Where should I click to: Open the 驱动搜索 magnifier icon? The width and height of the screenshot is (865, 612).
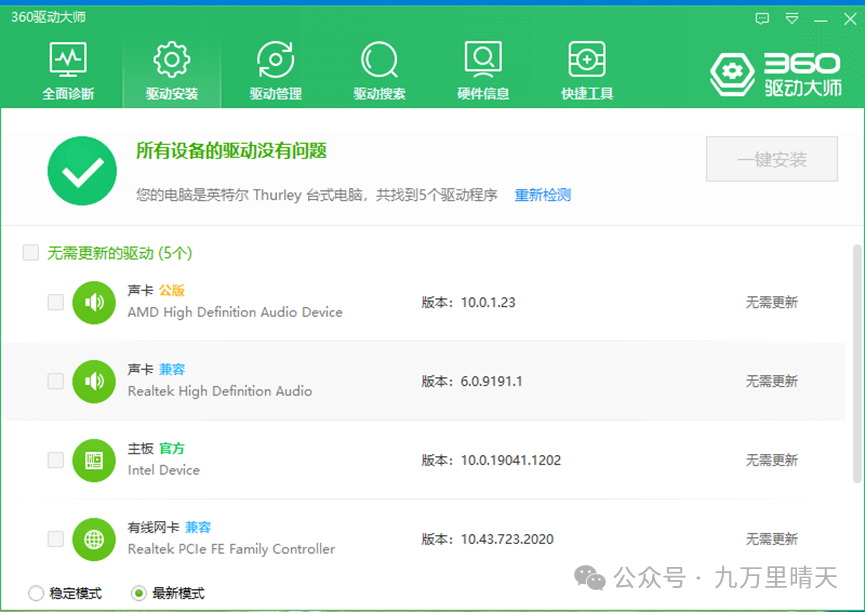click(x=379, y=60)
